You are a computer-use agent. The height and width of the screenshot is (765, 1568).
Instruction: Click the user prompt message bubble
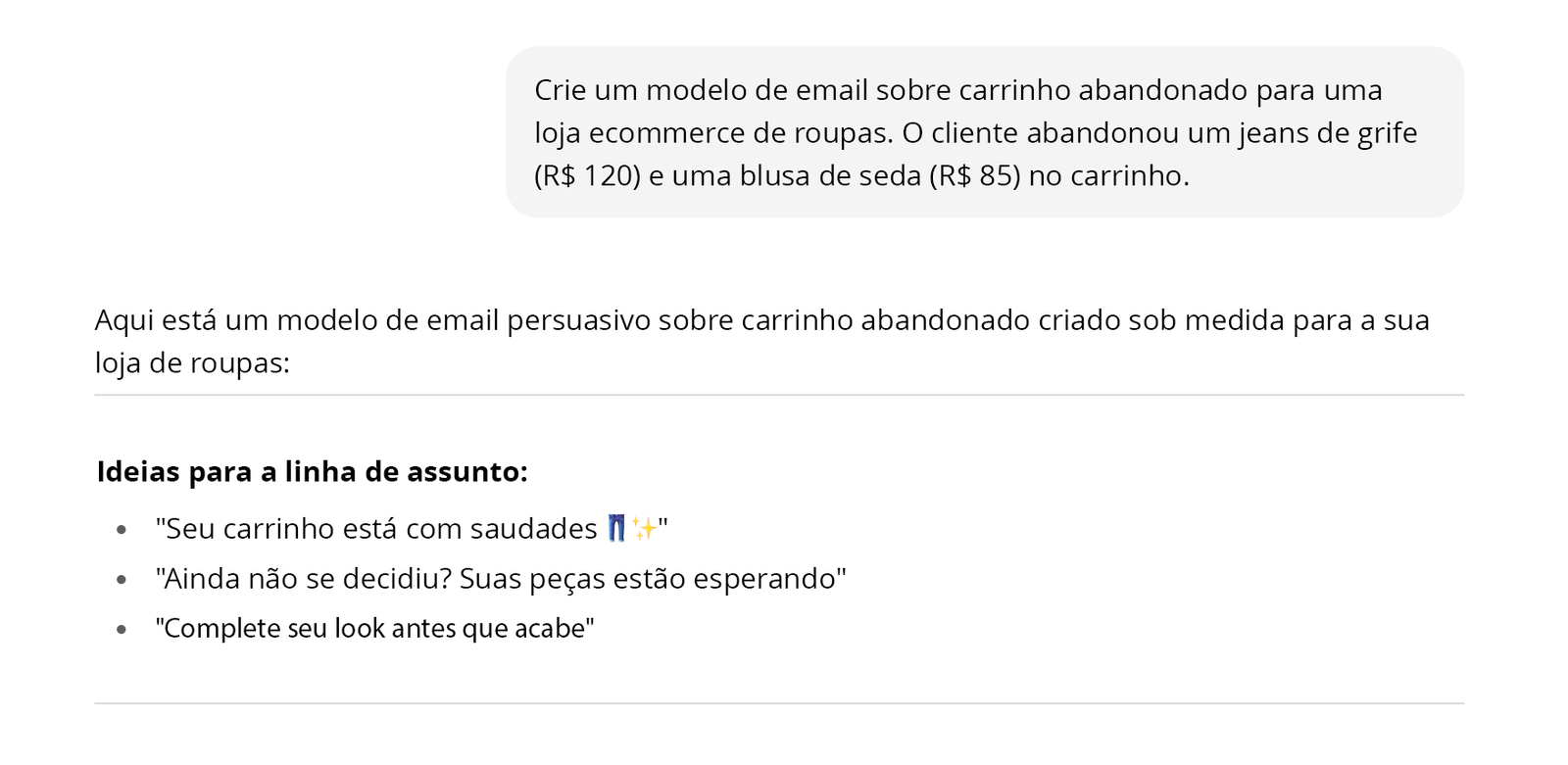(984, 132)
